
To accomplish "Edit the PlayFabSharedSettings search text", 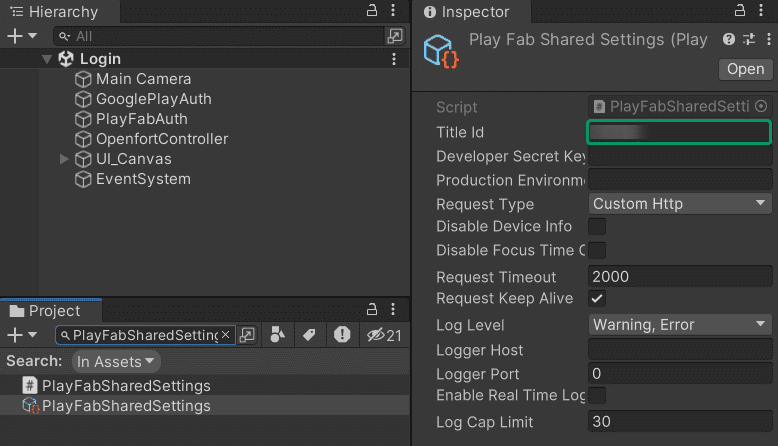I will pos(145,335).
